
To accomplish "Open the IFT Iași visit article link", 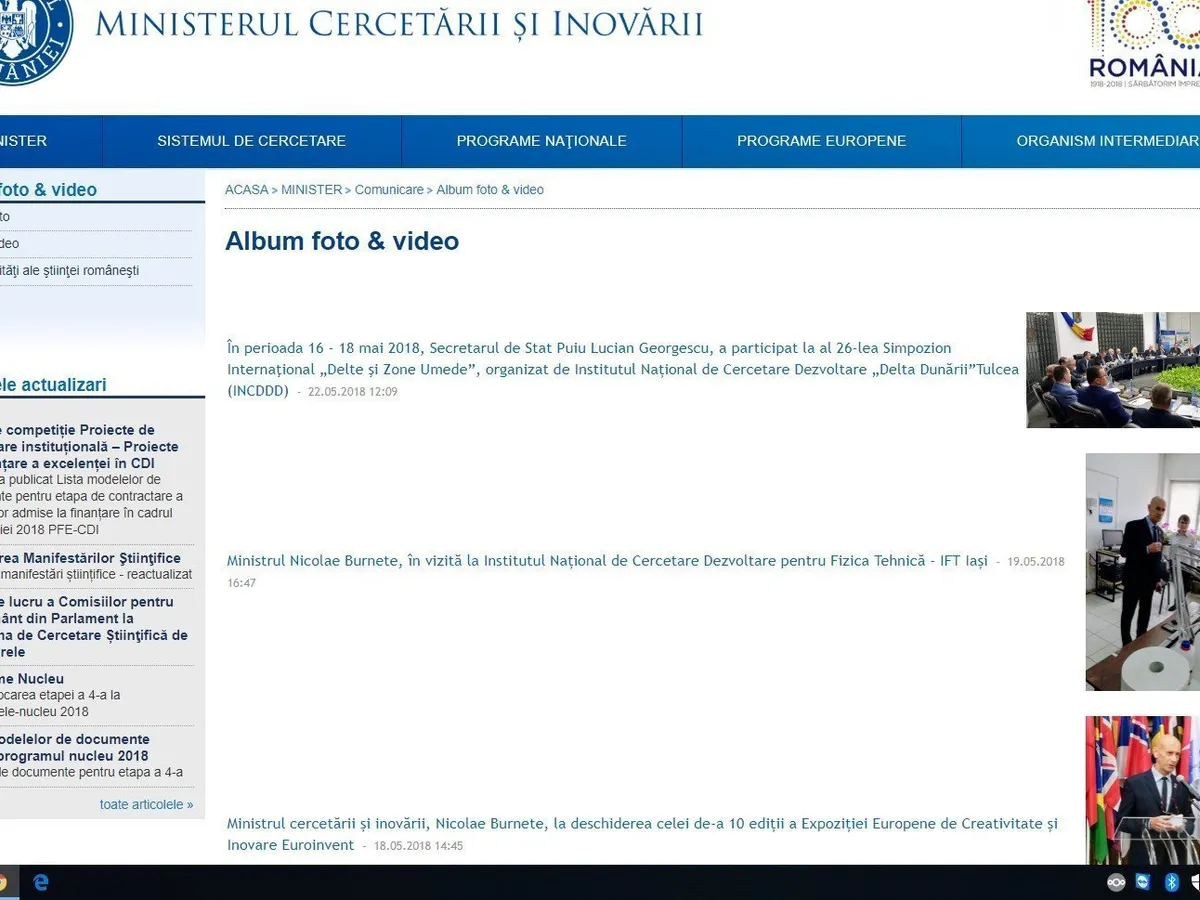I will tap(606, 562).
